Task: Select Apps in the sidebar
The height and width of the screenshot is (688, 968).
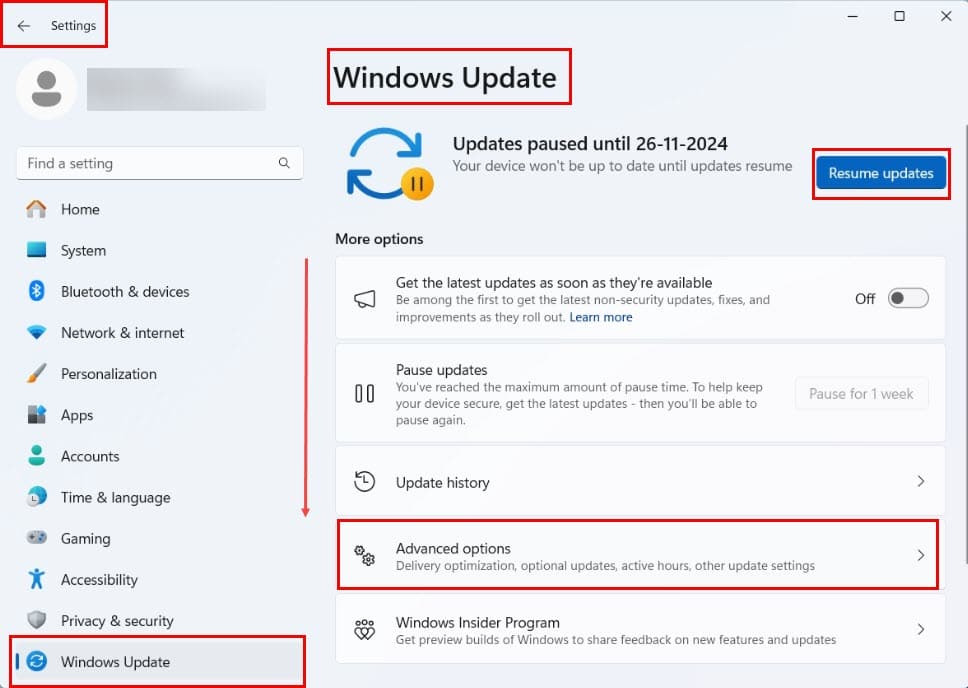Action: [x=159, y=414]
